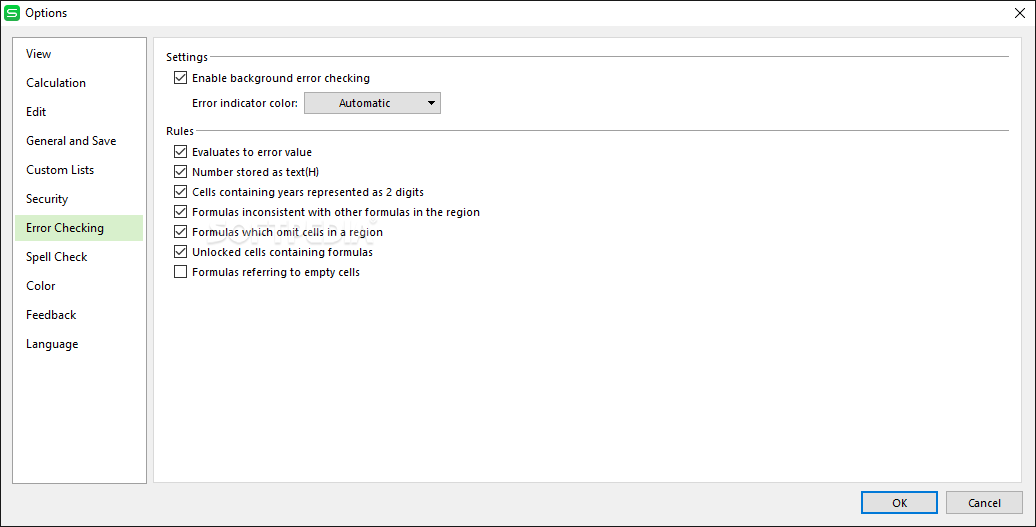Image resolution: width=1036 pixels, height=527 pixels.
Task: Select Language in the sidebar
Action: [79, 344]
